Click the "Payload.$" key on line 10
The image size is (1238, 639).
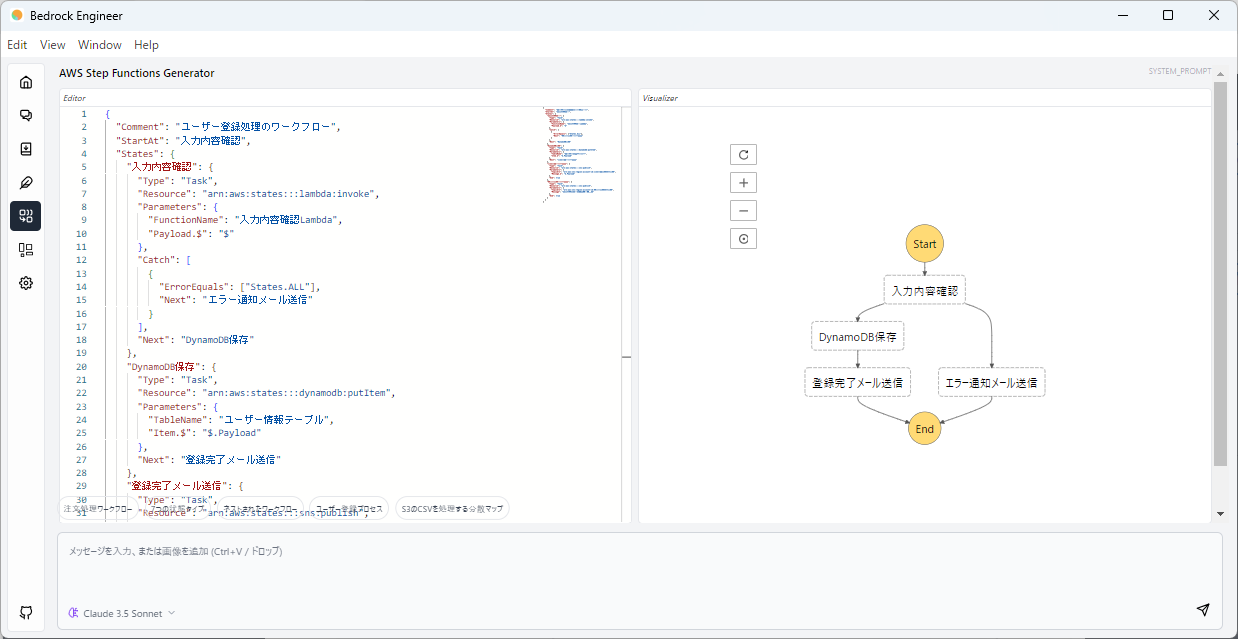coord(178,233)
